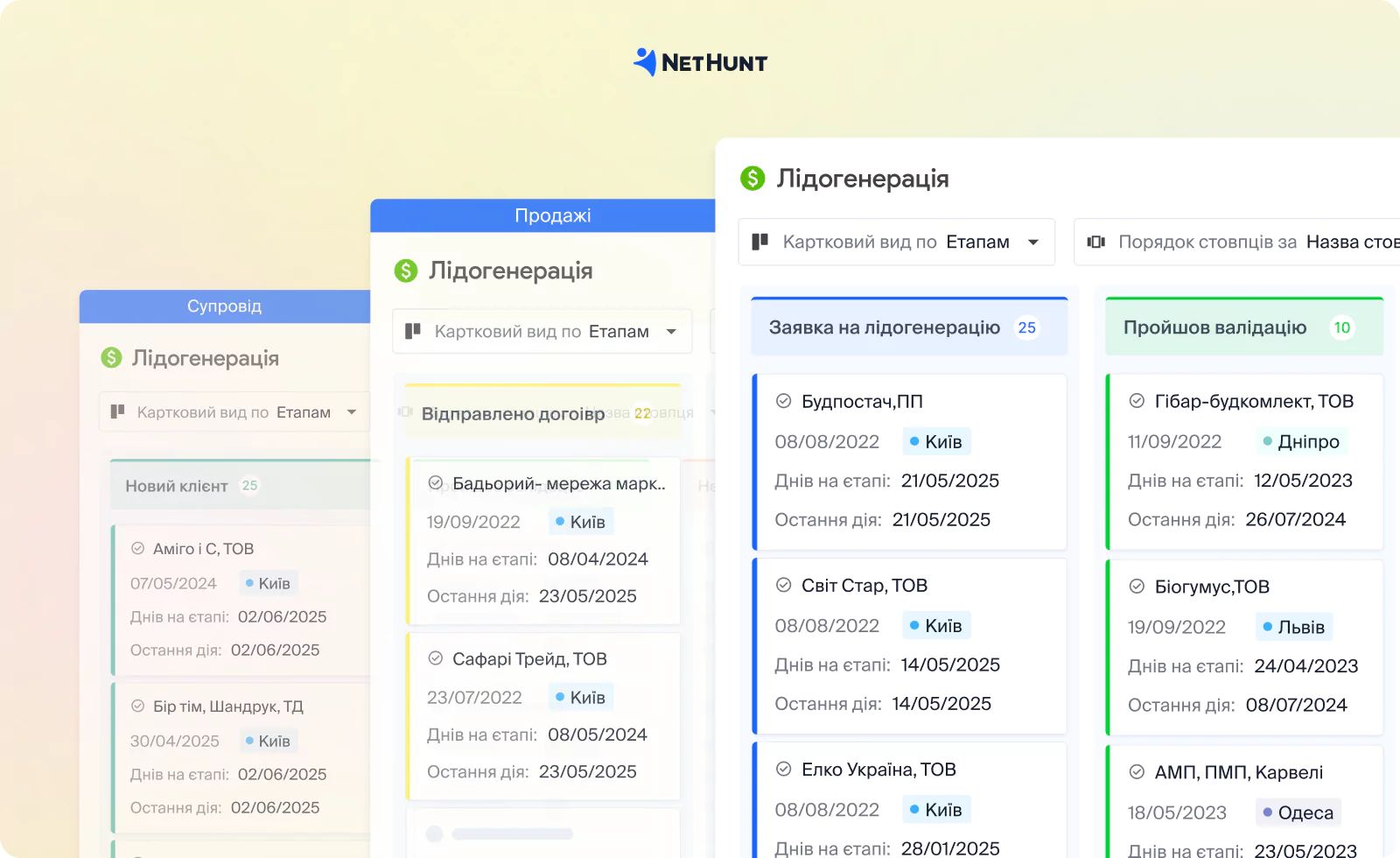
Task: Open Порядок стовпців за dropdown
Action: [x=1236, y=242]
